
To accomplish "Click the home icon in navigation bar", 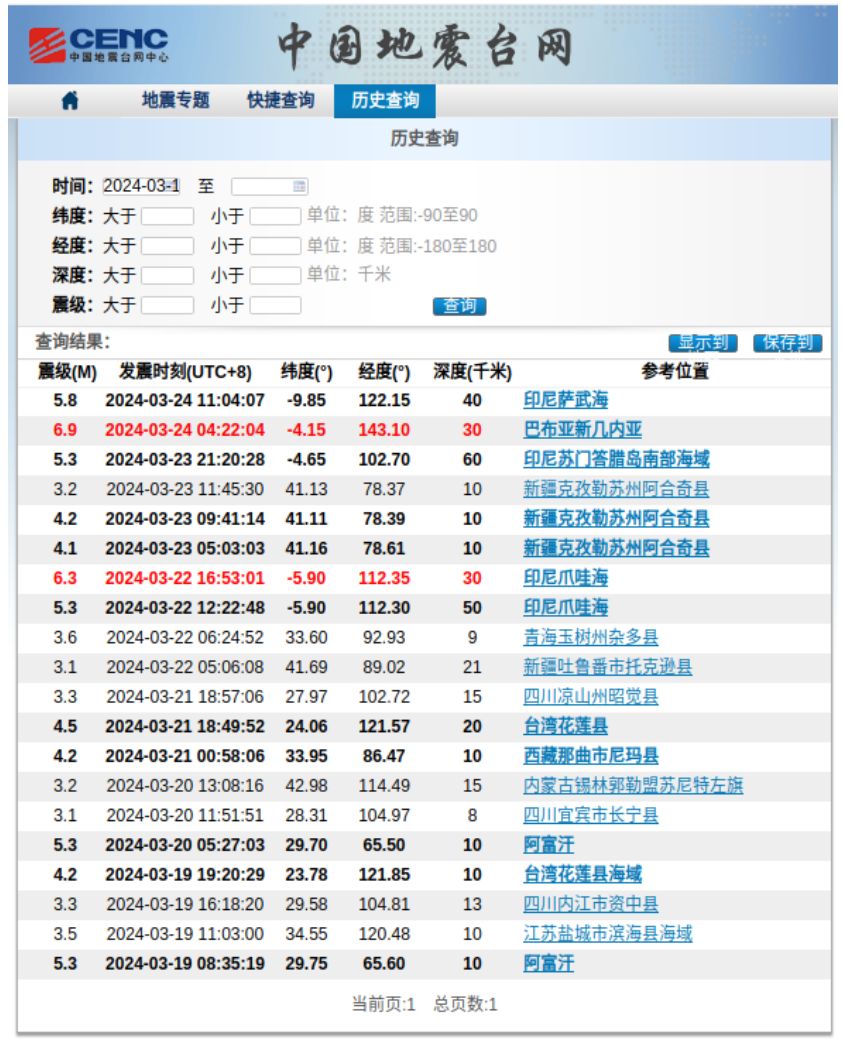I will pyautogui.click(x=70, y=101).
